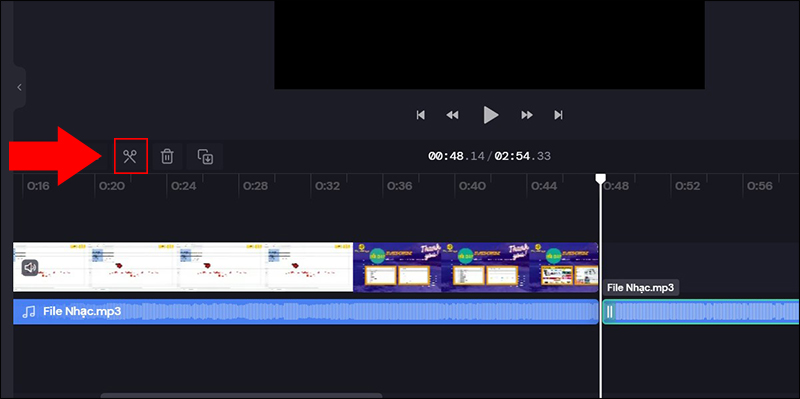Collapse the left sidebar with the chevron

19,87
